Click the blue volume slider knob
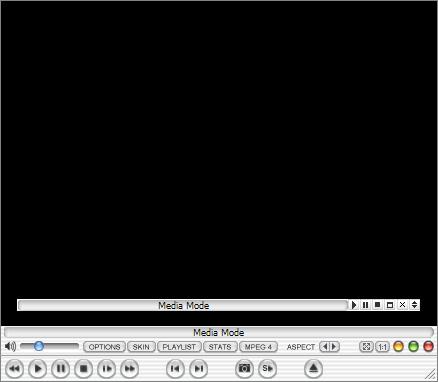The image size is (438, 382). coord(39,346)
